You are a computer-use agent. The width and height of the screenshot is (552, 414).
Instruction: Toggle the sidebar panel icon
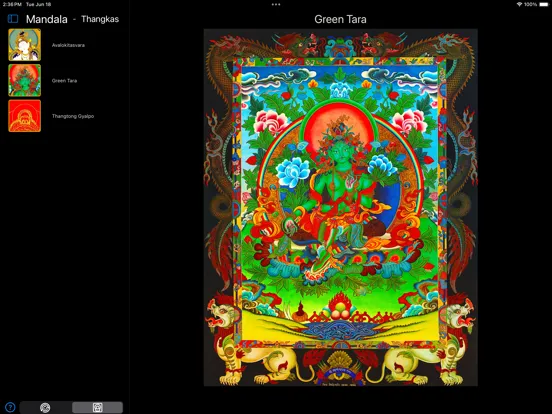click(x=13, y=19)
